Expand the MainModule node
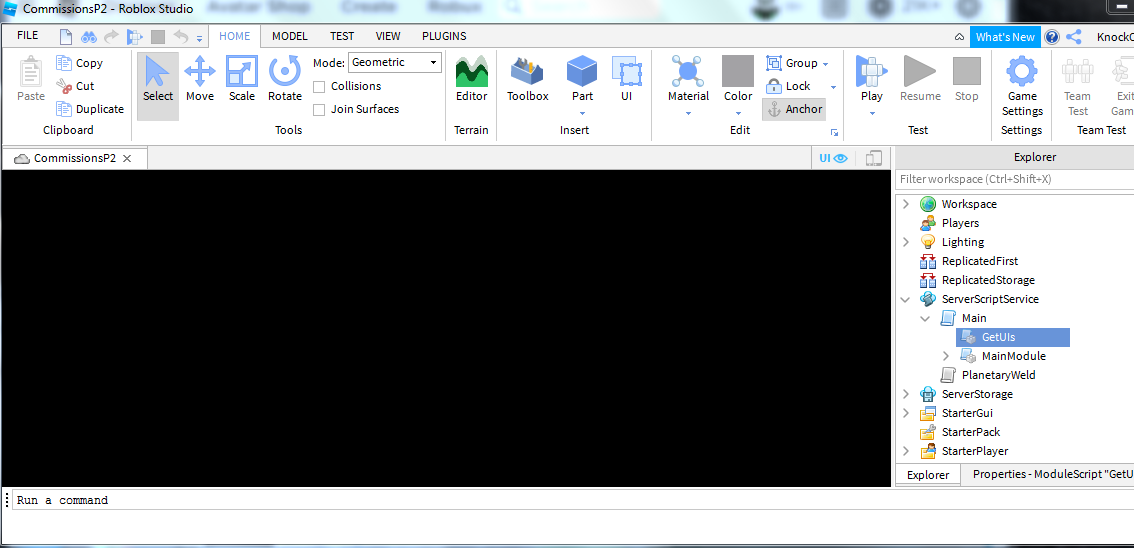The image size is (1134, 548). pos(946,356)
